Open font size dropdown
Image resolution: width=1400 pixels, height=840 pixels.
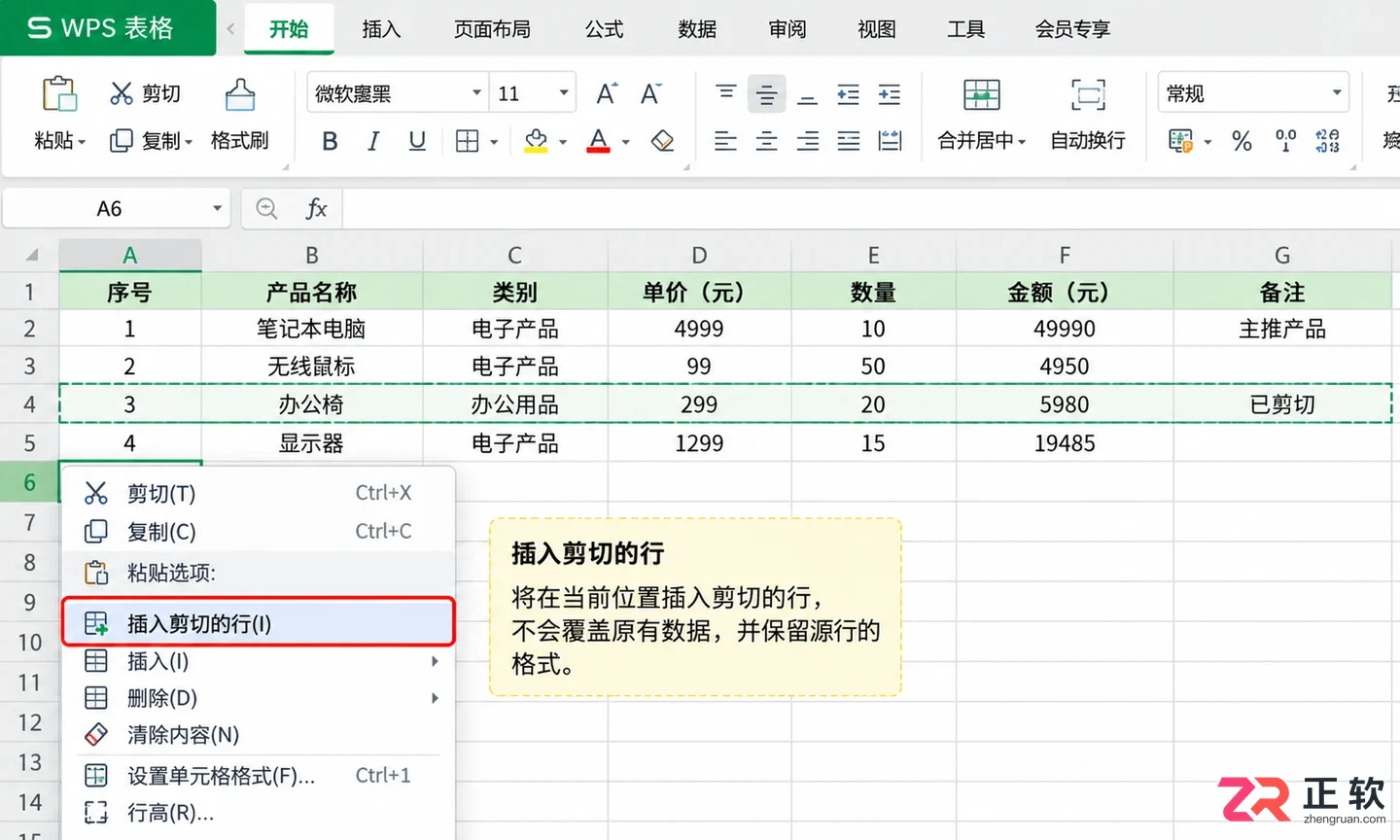coord(563,93)
